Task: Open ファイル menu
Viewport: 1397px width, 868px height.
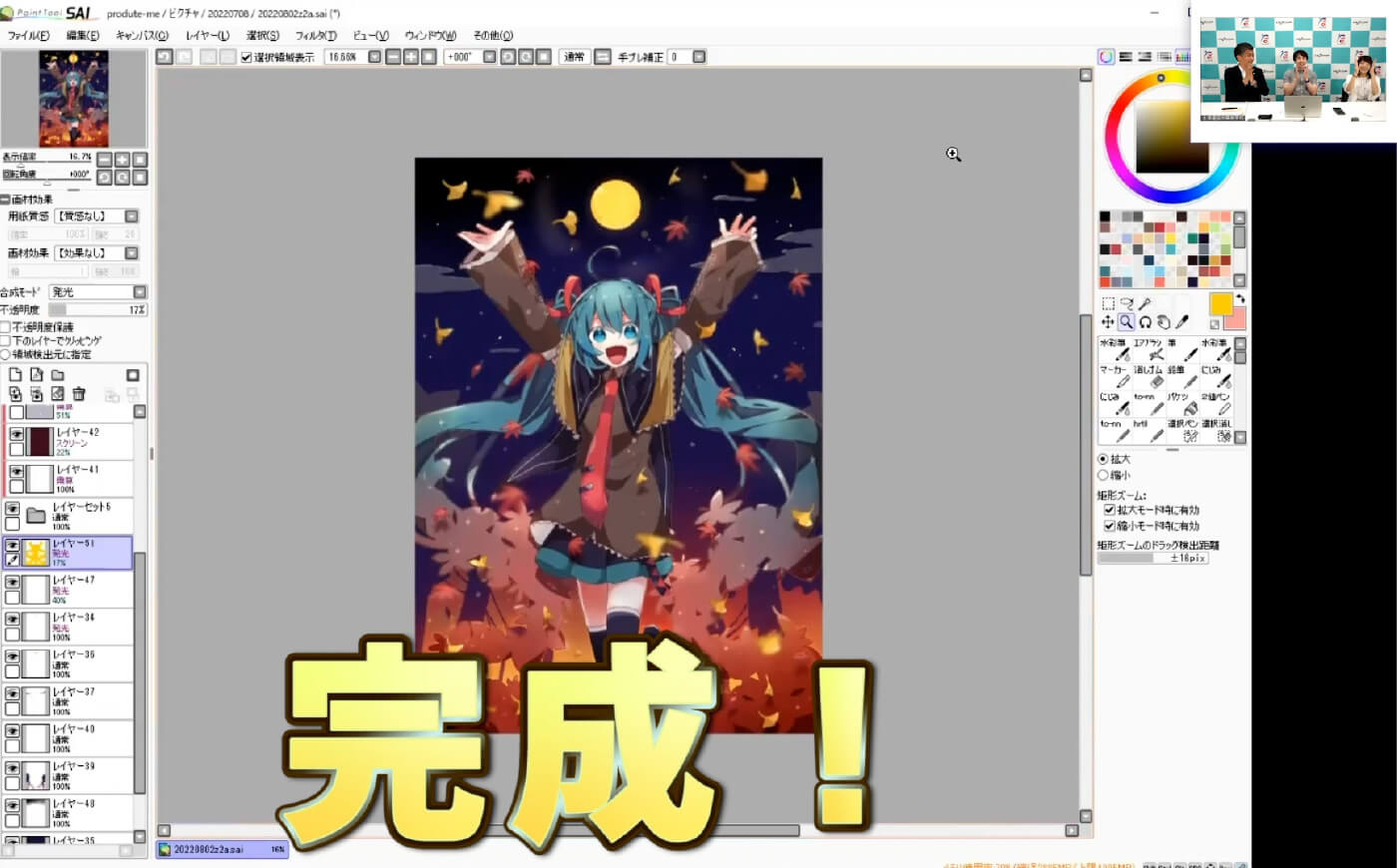Action: click(28, 35)
